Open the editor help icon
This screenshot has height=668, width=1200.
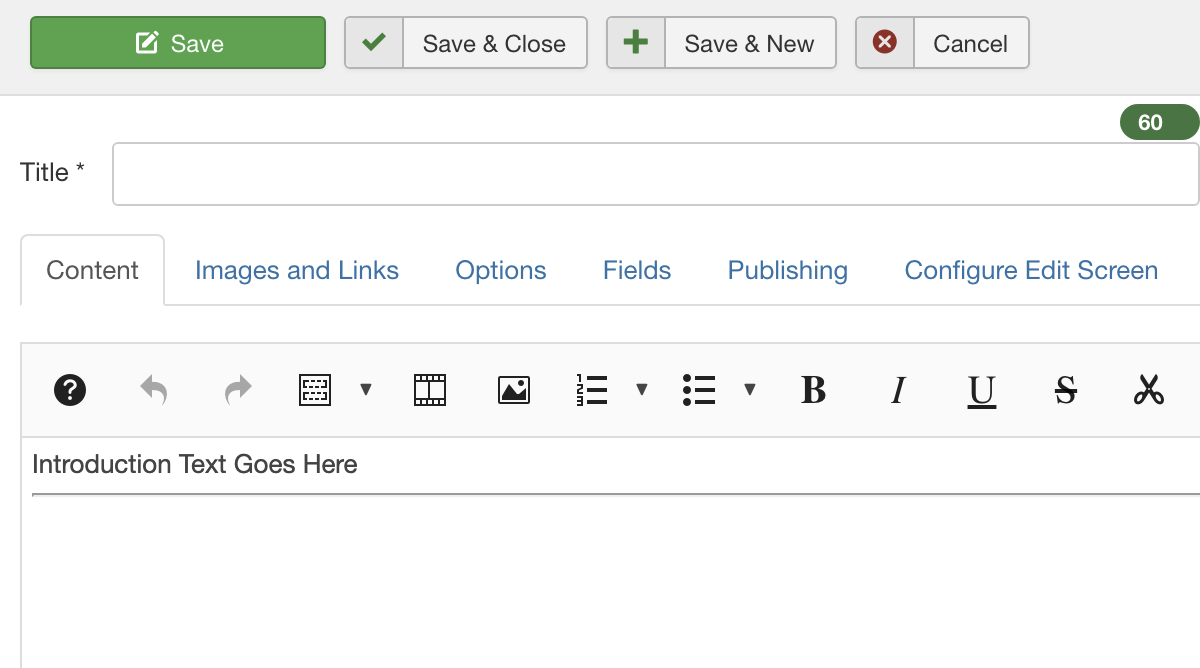point(70,389)
